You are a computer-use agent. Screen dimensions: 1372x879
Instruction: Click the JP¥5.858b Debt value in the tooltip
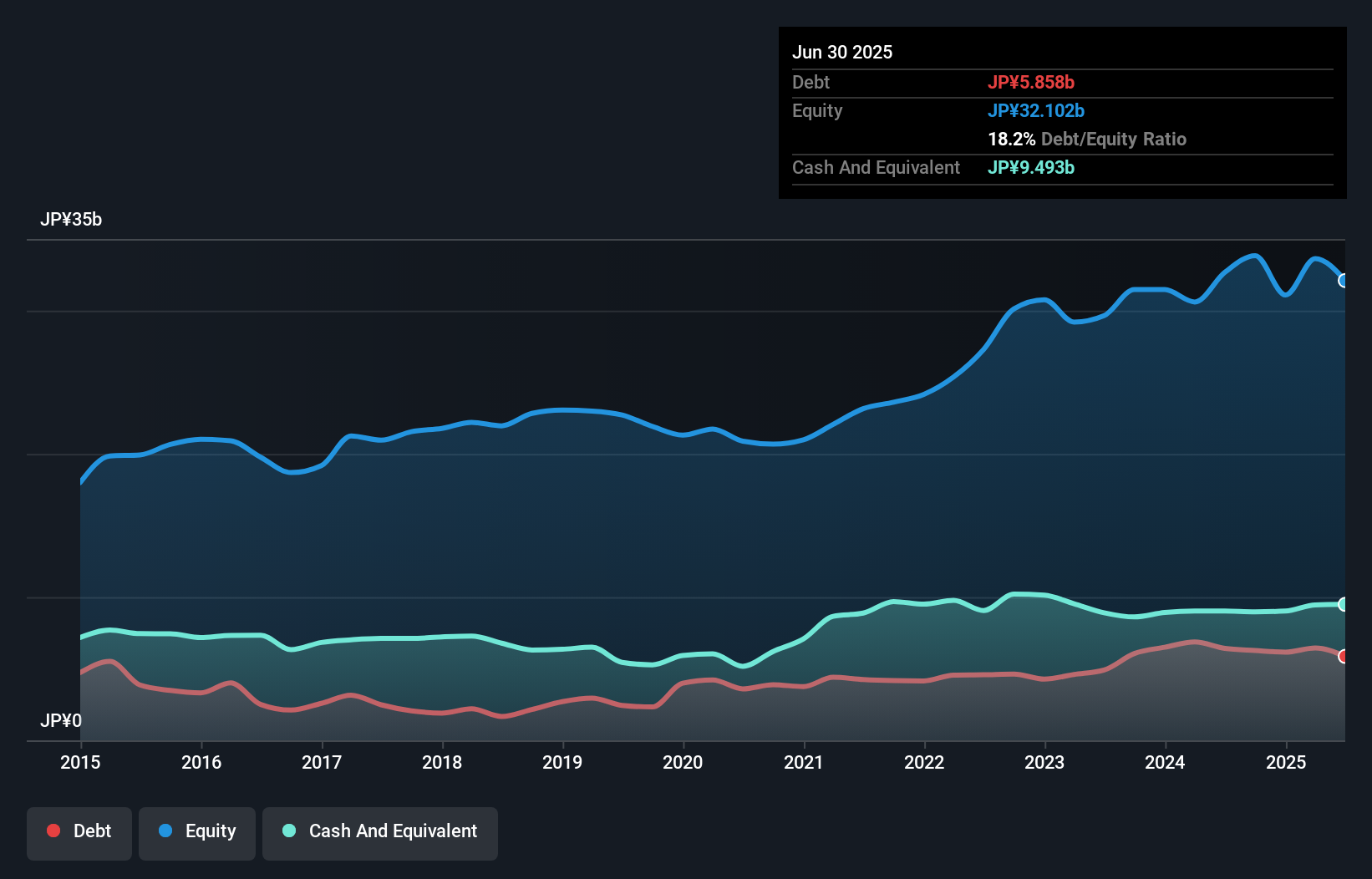tap(1031, 82)
